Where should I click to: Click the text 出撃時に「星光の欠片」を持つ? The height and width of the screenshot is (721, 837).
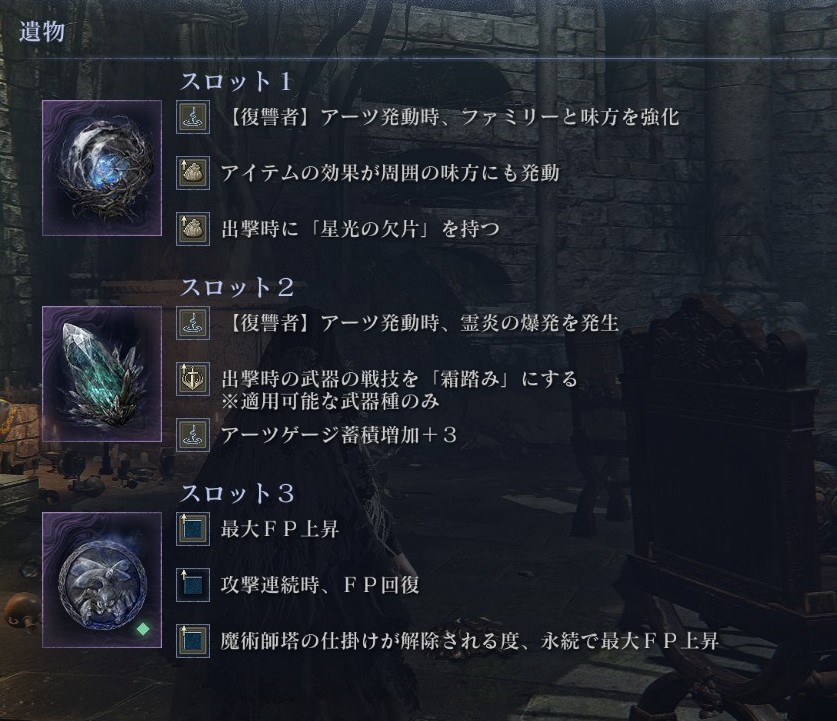361,229
